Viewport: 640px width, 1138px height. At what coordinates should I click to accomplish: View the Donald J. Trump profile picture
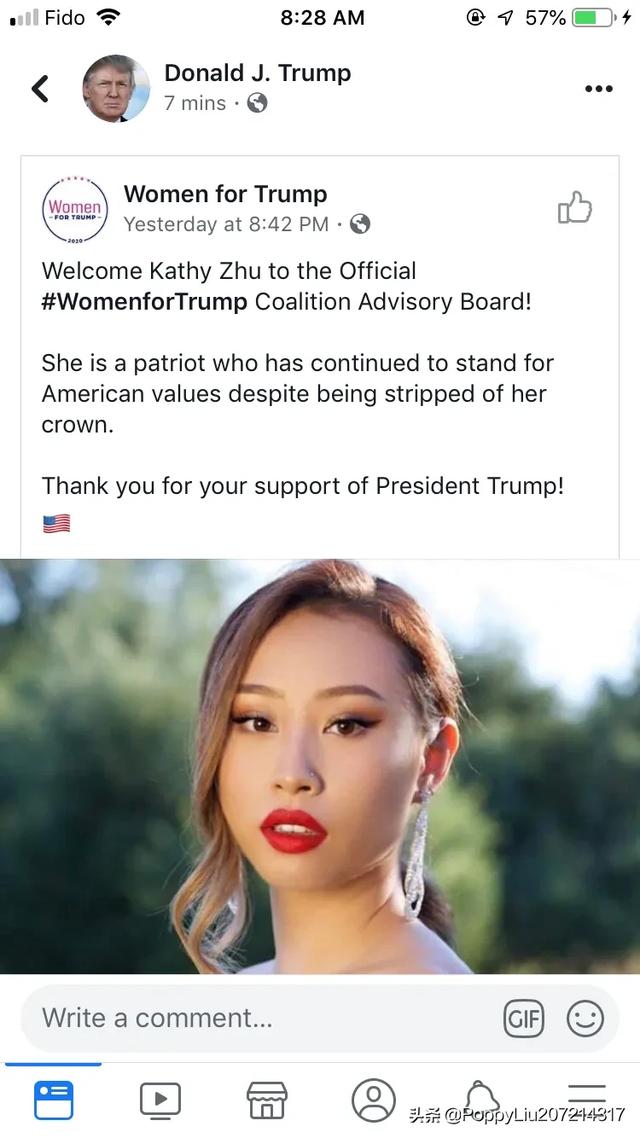pos(116,88)
